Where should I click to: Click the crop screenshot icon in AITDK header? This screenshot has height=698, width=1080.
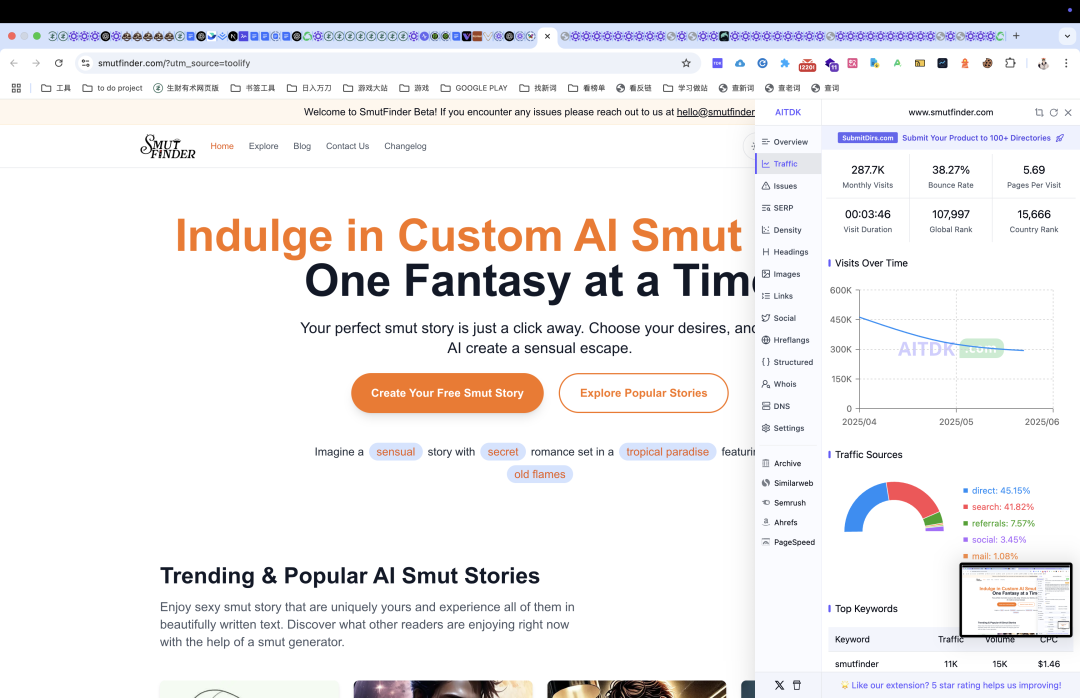(x=1039, y=112)
